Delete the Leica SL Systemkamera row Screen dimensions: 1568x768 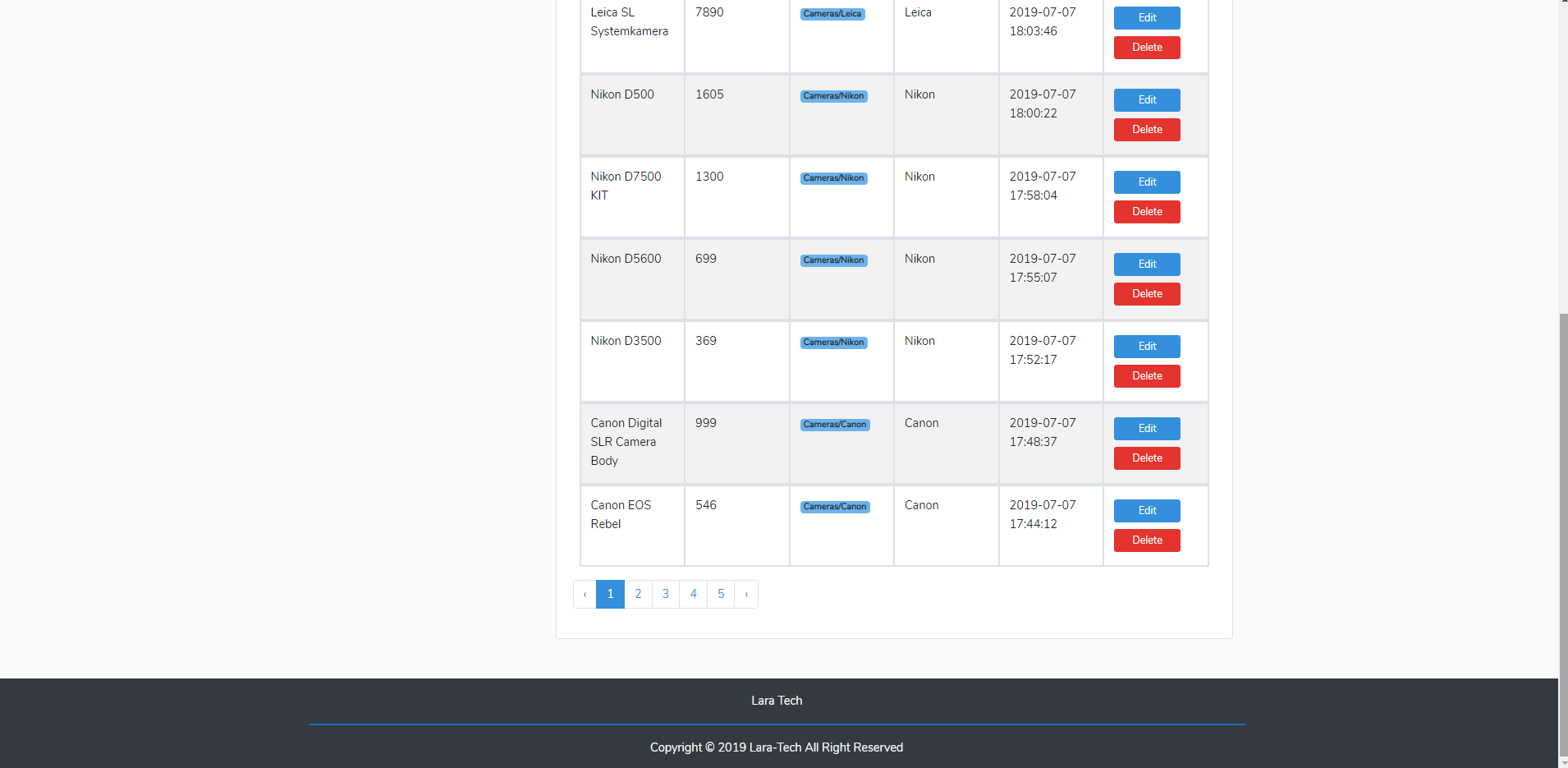click(x=1147, y=48)
